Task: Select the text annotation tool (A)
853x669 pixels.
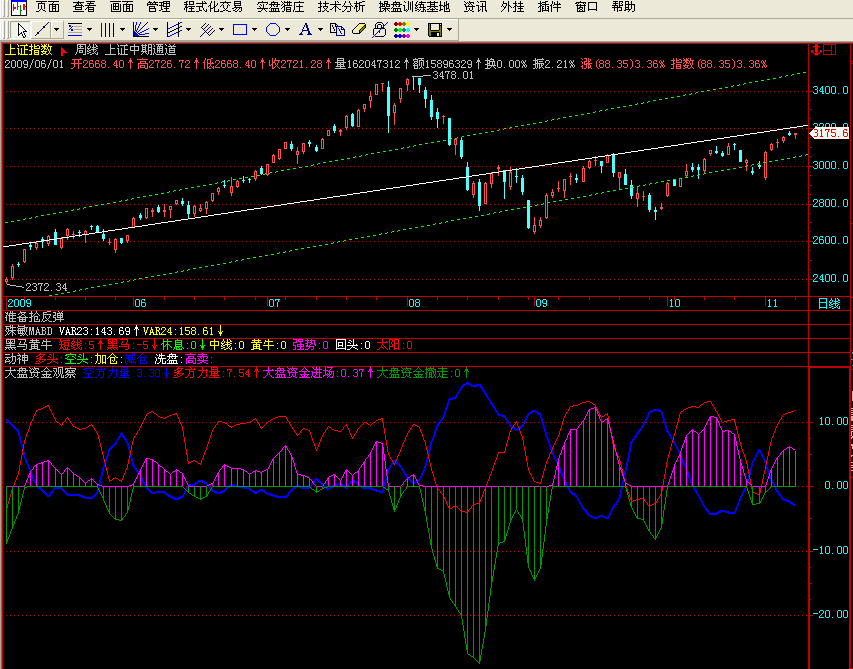Action: point(306,30)
